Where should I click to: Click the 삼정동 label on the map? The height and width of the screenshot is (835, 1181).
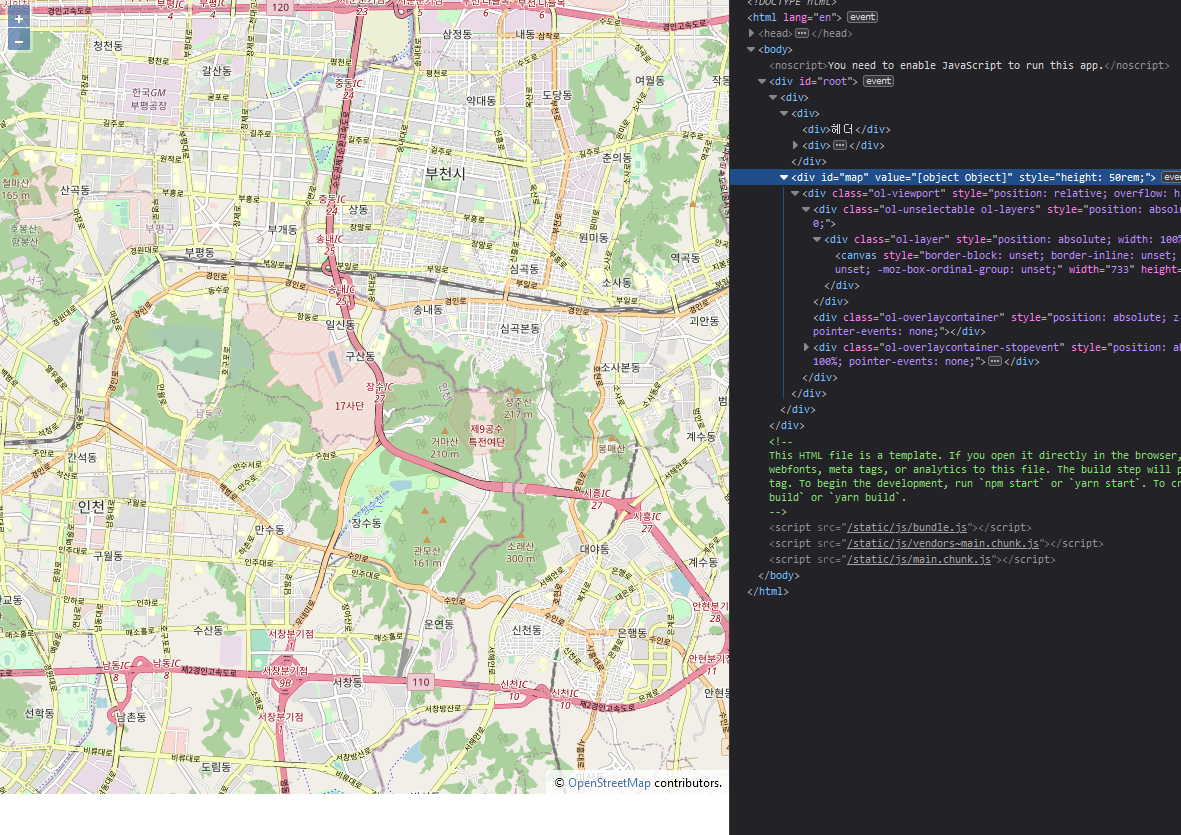point(456,34)
